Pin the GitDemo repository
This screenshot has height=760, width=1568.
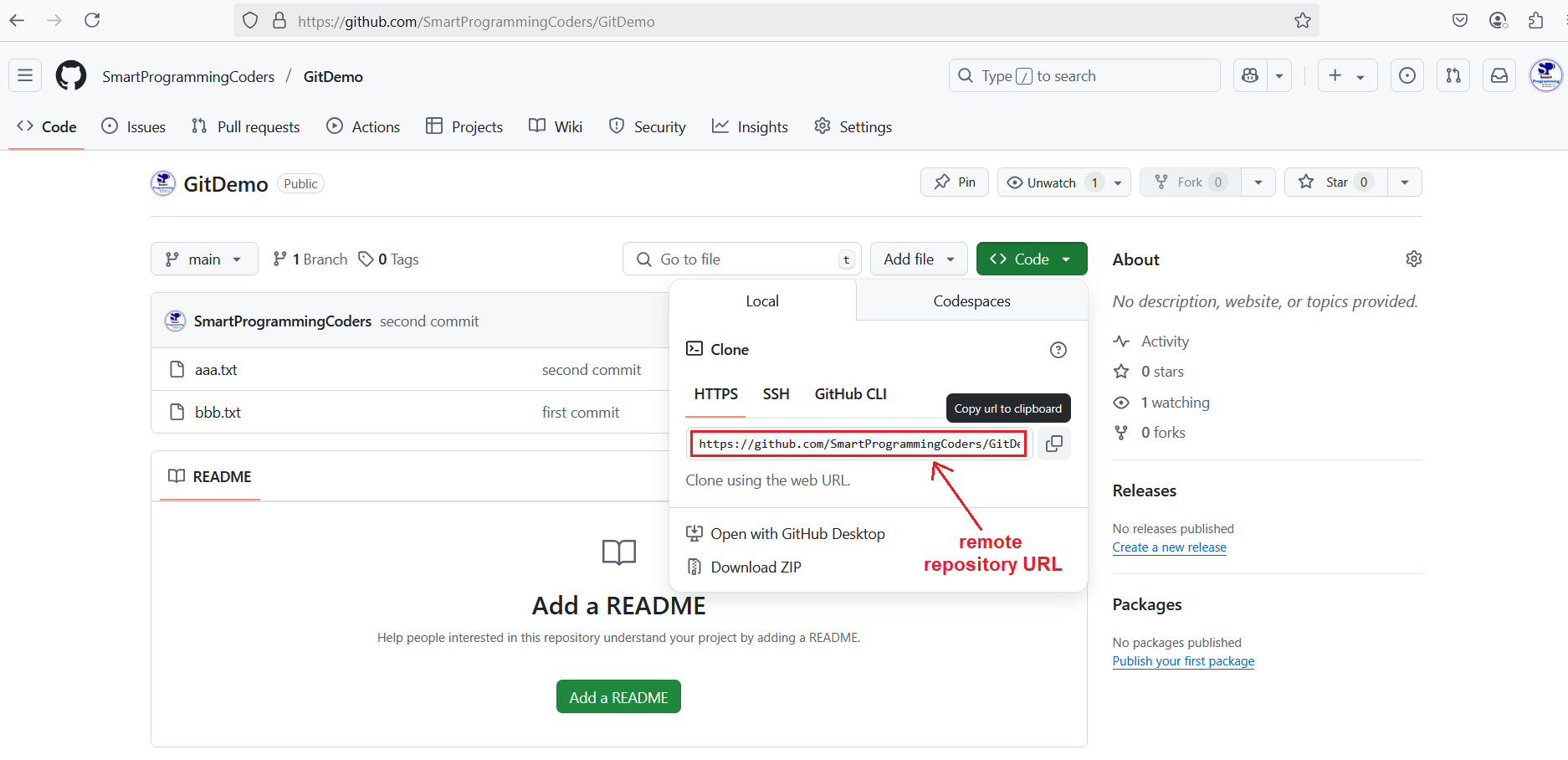(955, 182)
